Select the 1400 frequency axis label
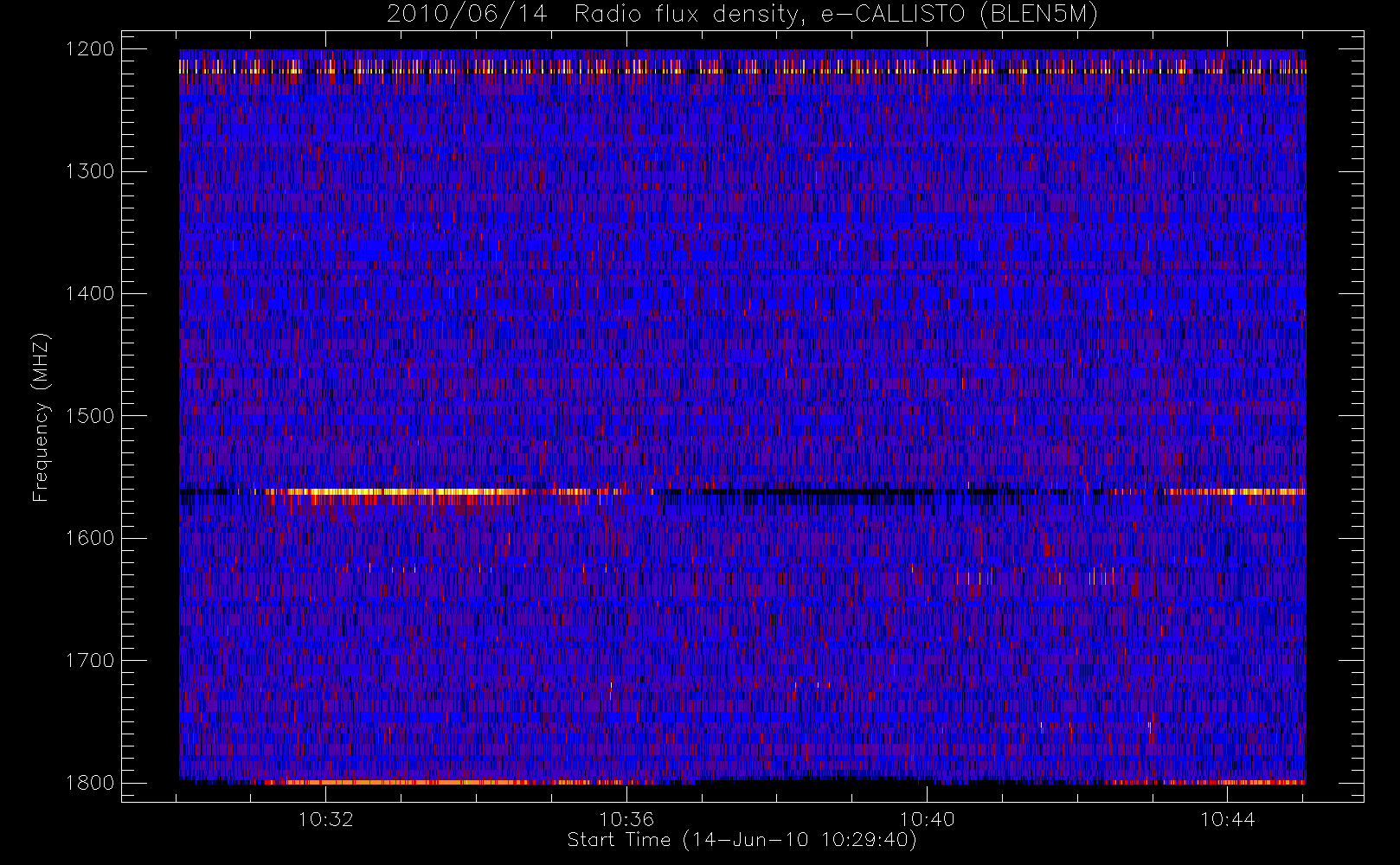Image resolution: width=1400 pixels, height=865 pixels. click(x=90, y=294)
